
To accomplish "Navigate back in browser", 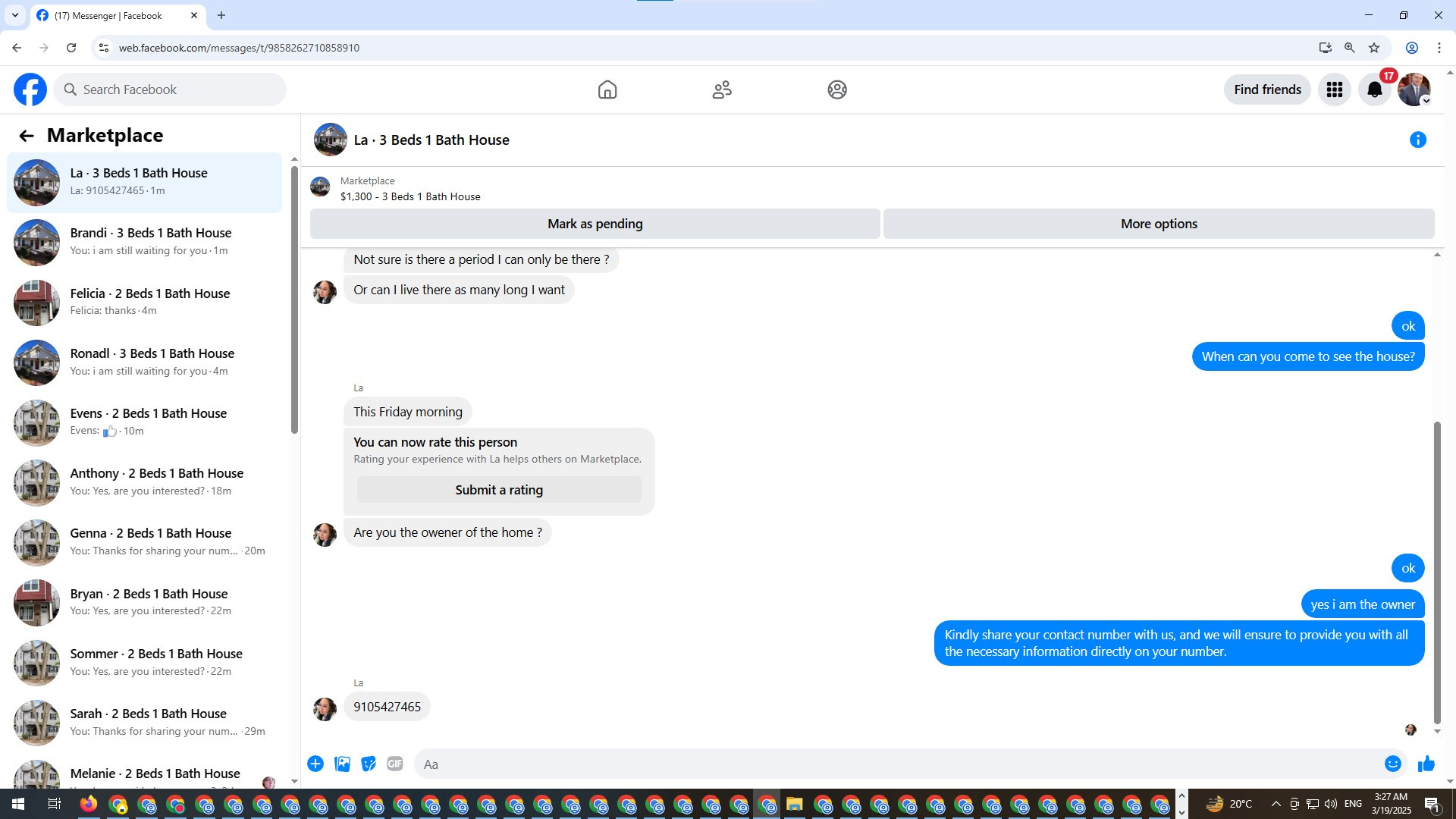I will click(17, 48).
